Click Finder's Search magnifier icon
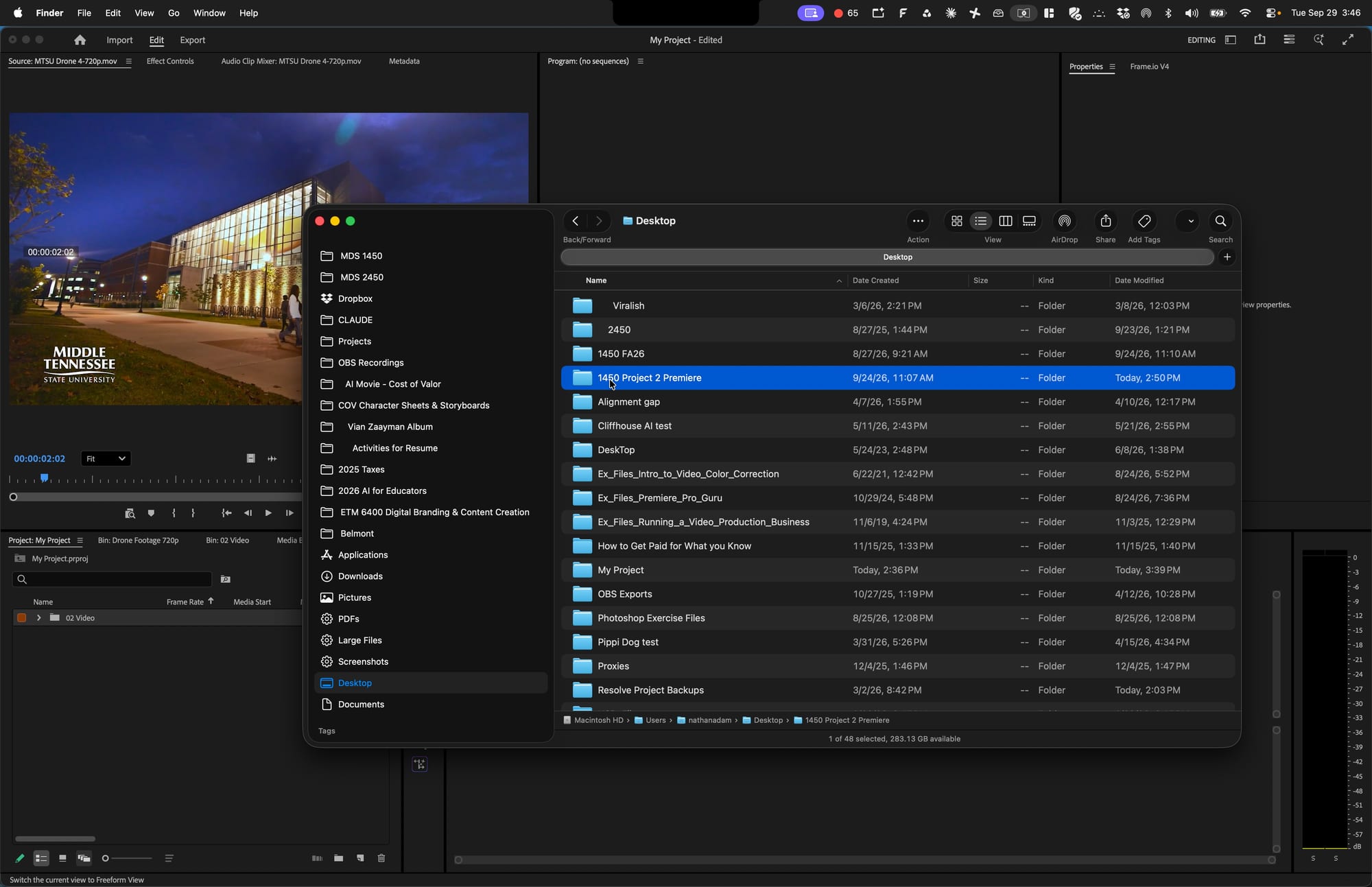 pos(1220,221)
